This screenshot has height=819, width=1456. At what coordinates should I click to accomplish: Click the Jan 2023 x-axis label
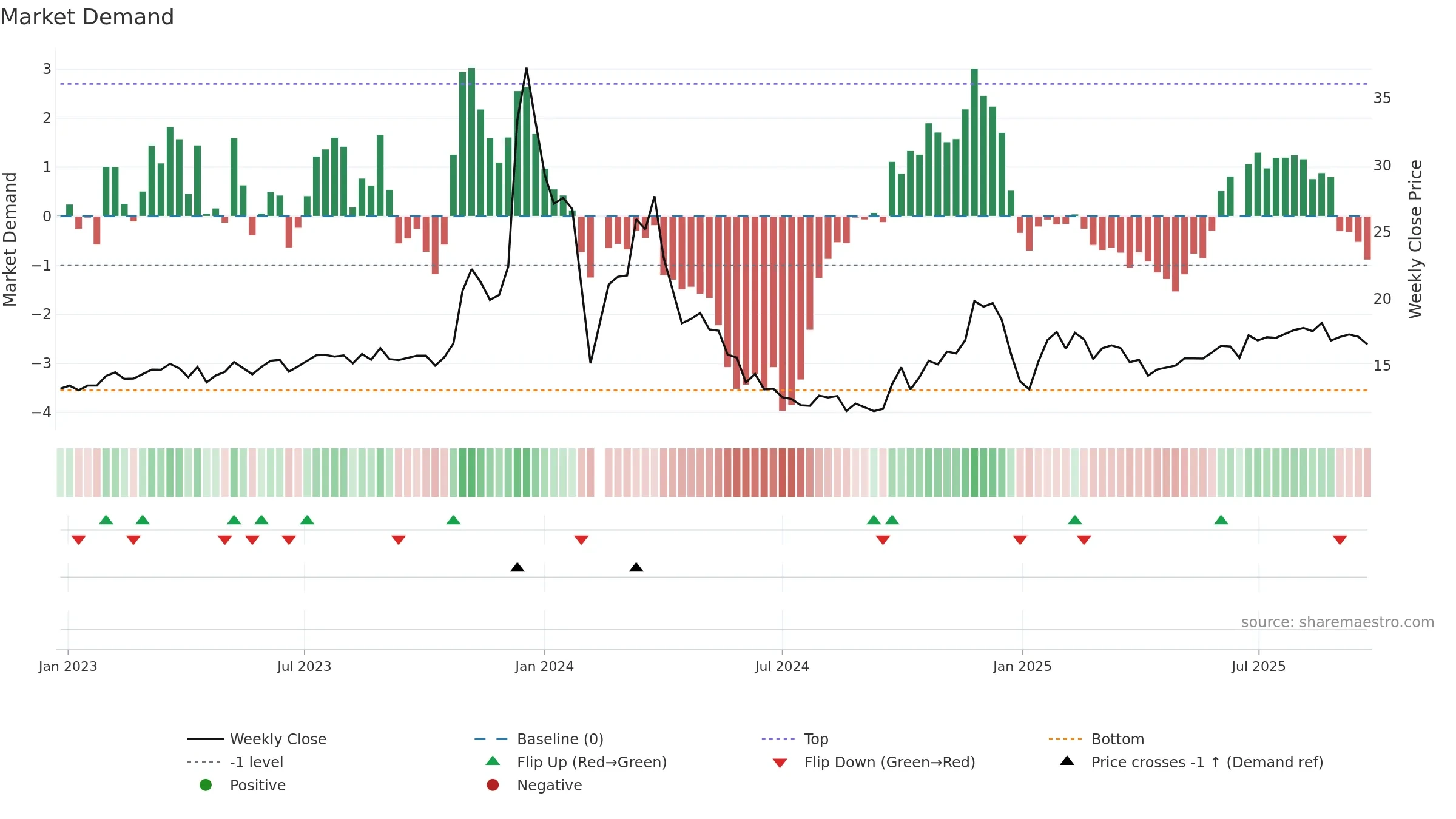(x=68, y=666)
